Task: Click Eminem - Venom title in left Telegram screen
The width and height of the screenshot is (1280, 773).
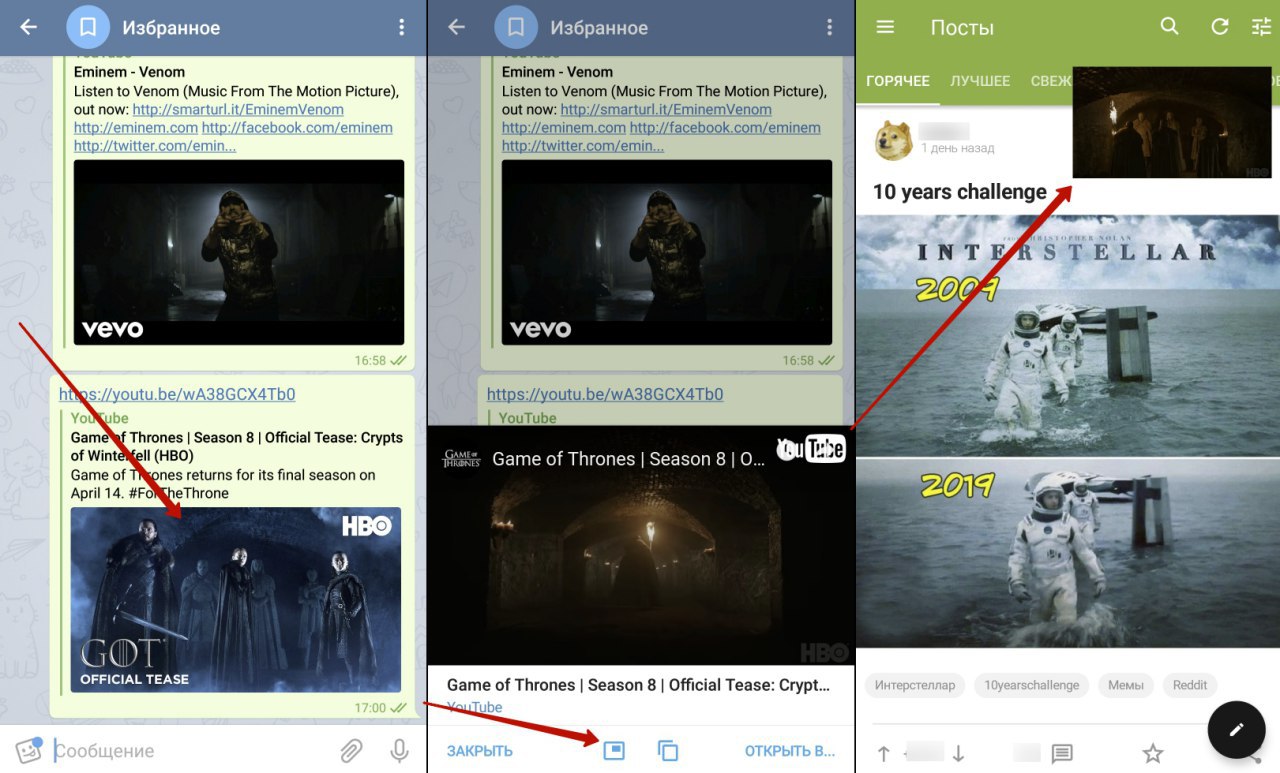Action: pos(129,72)
